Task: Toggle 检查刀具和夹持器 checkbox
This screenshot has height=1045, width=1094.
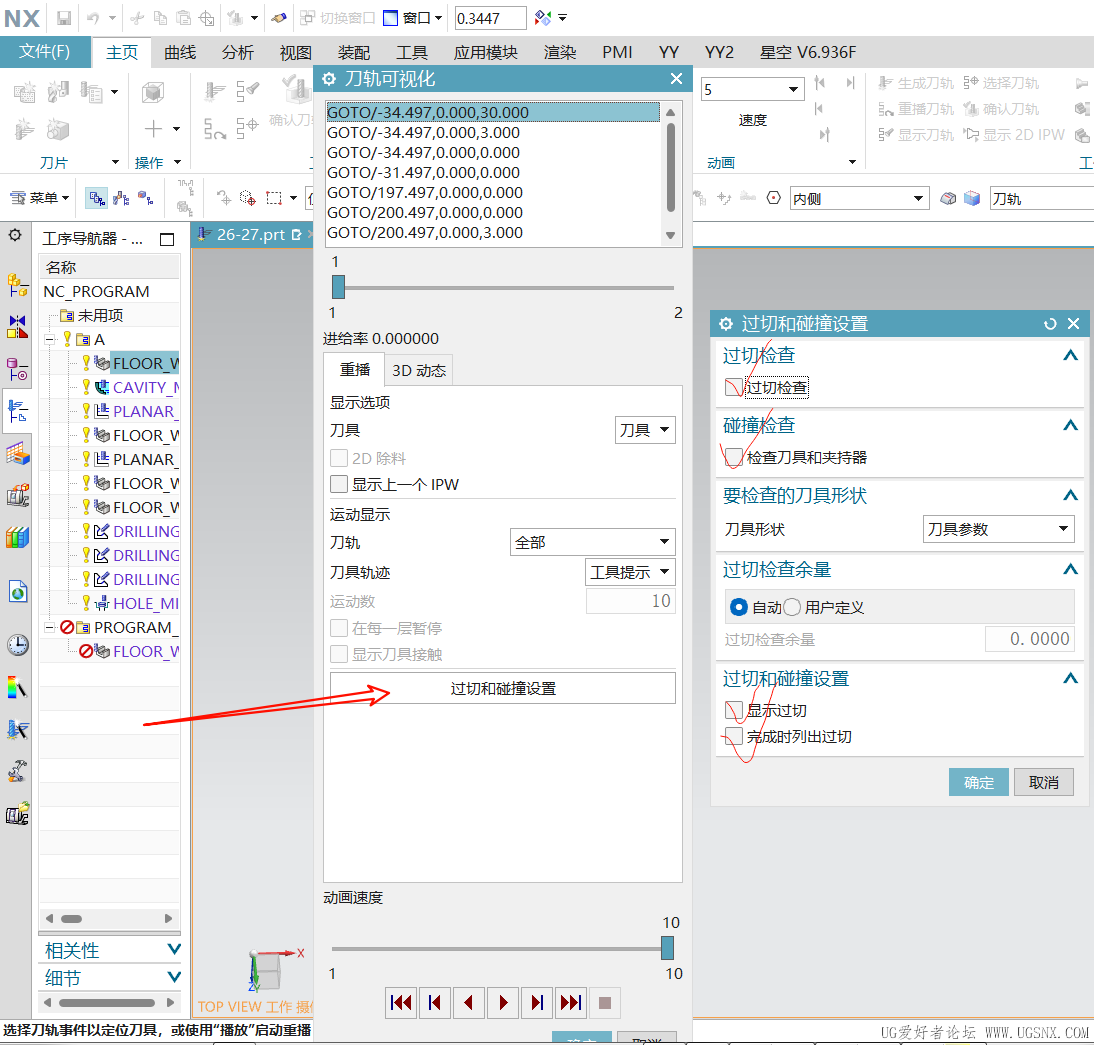Action: click(735, 458)
